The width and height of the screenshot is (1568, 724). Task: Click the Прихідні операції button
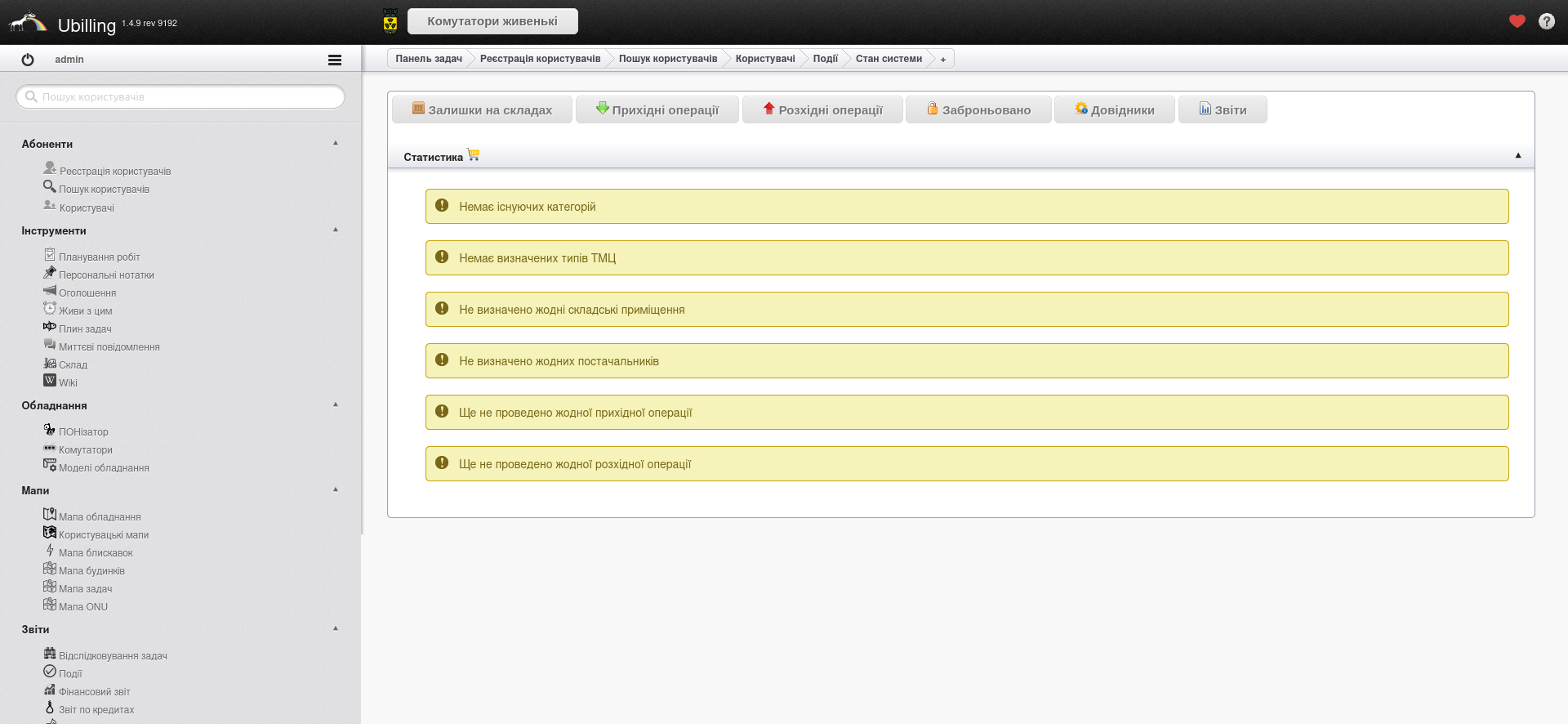(657, 109)
